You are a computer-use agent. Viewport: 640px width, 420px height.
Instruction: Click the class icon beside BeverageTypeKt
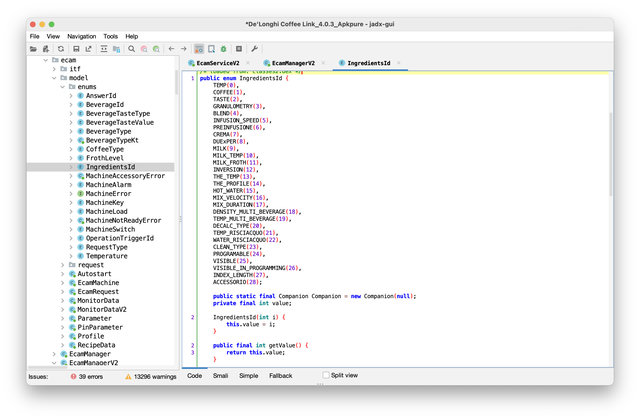80,140
